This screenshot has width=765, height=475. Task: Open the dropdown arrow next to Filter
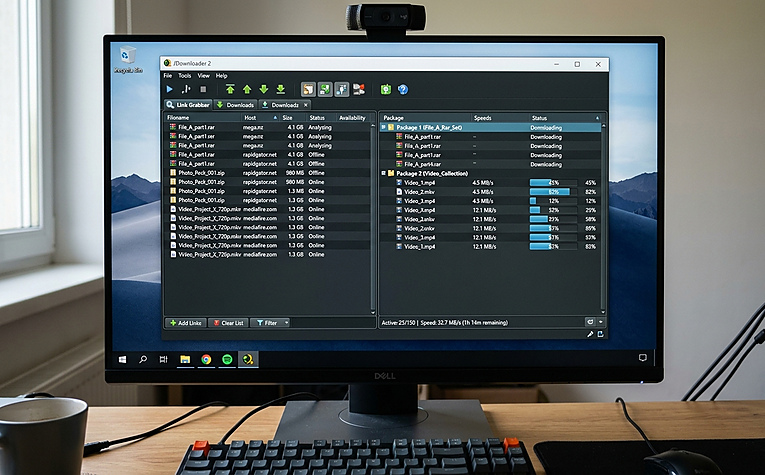tap(286, 323)
